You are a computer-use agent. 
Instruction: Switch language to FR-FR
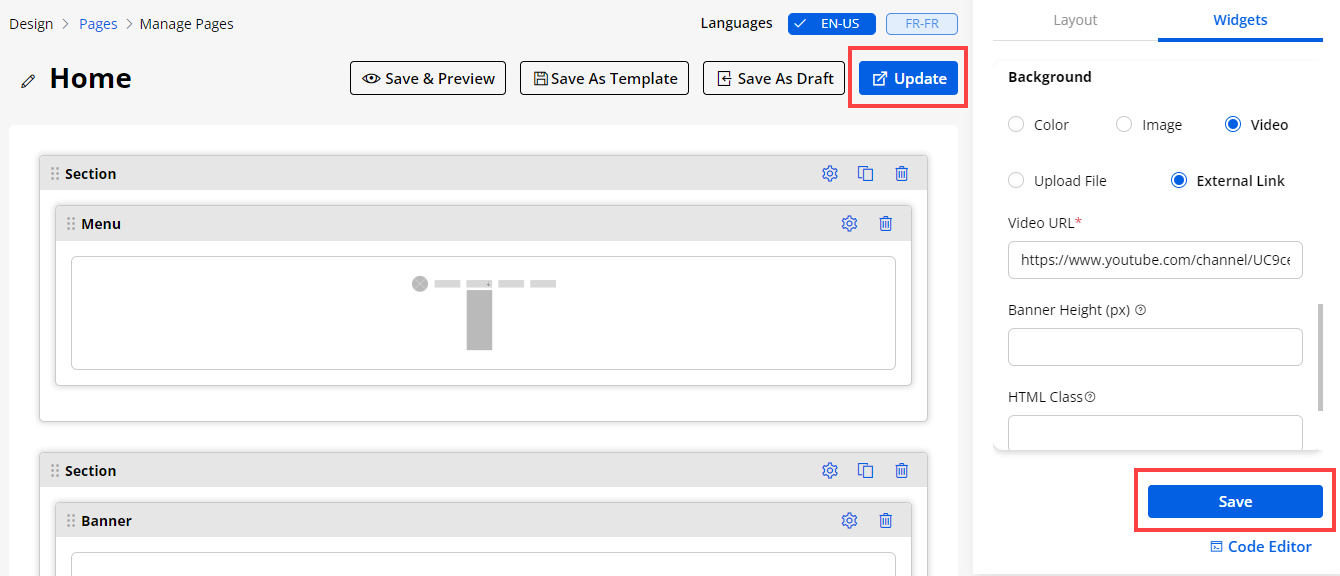tap(921, 24)
